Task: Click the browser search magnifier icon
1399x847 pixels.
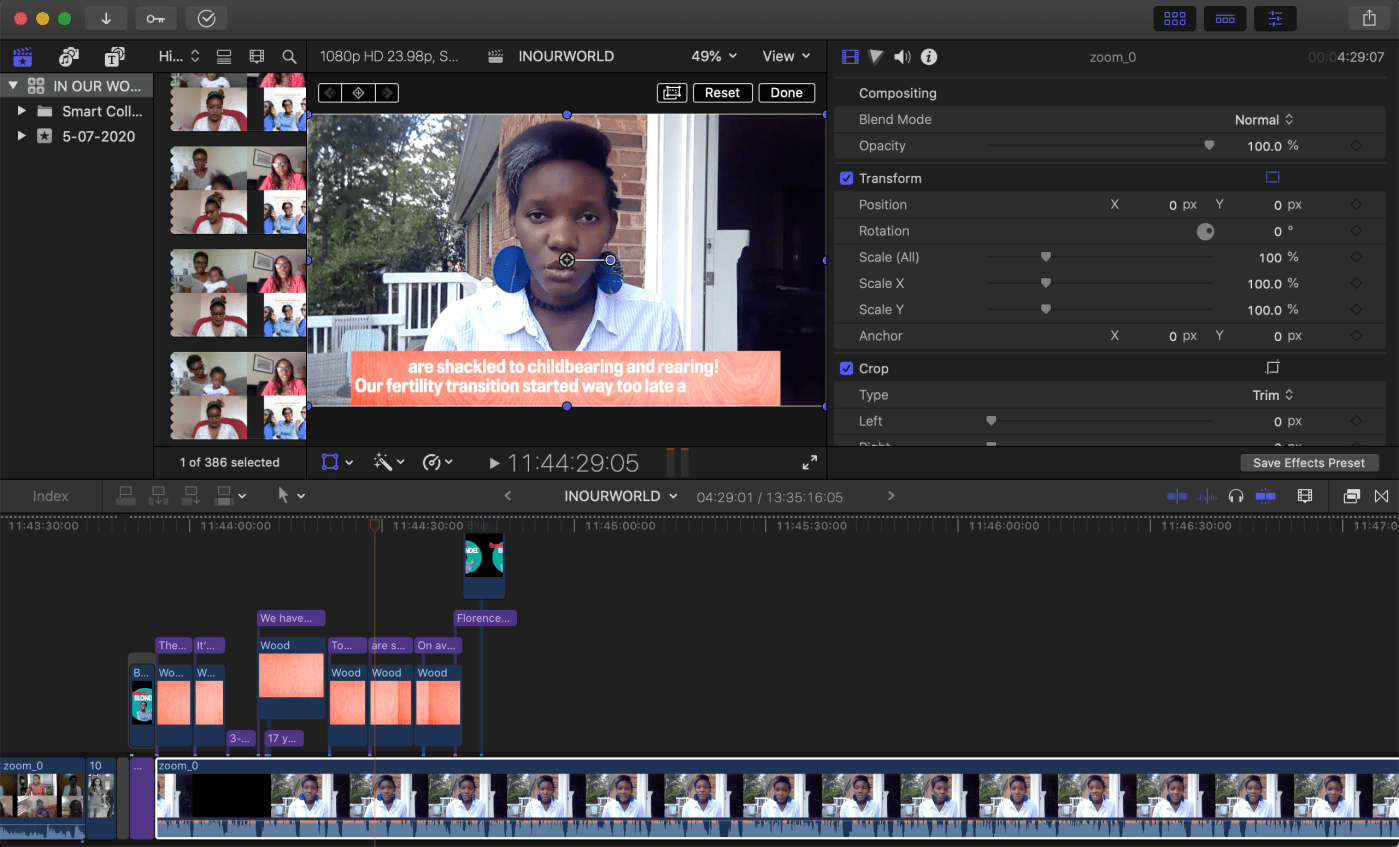Action: coord(289,57)
